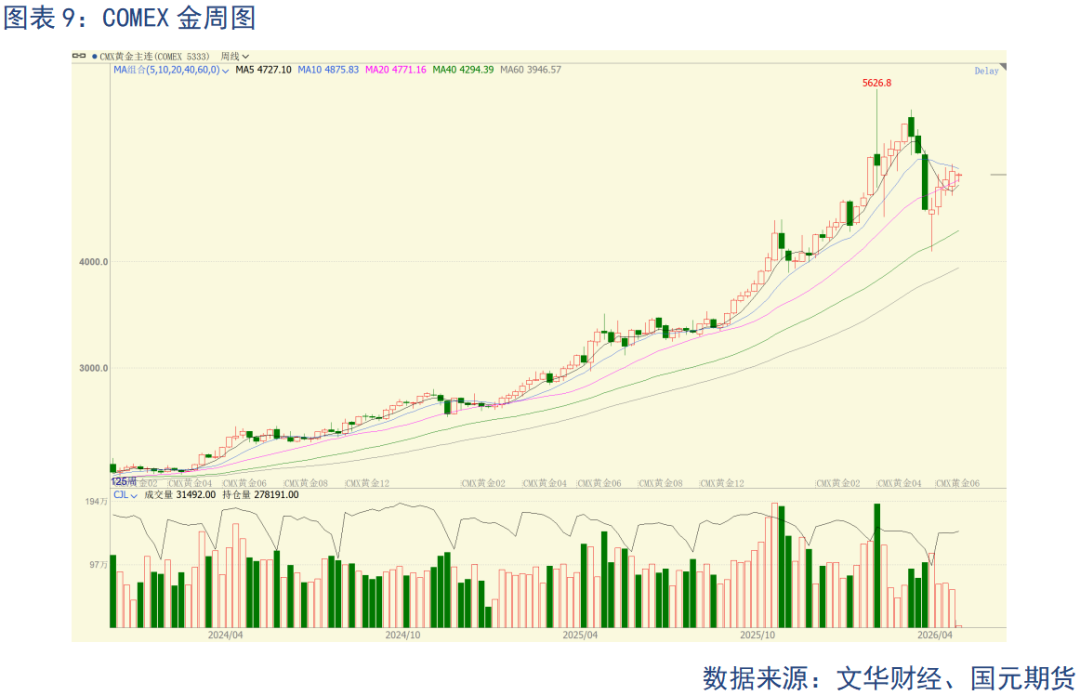
Task: Click the 4000.0 price axis label
Action: coord(92,262)
